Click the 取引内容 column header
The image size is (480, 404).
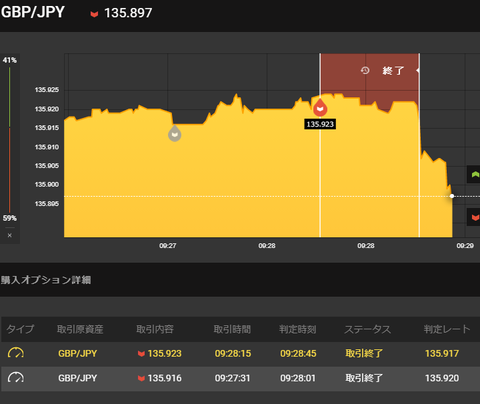pyautogui.click(x=155, y=329)
